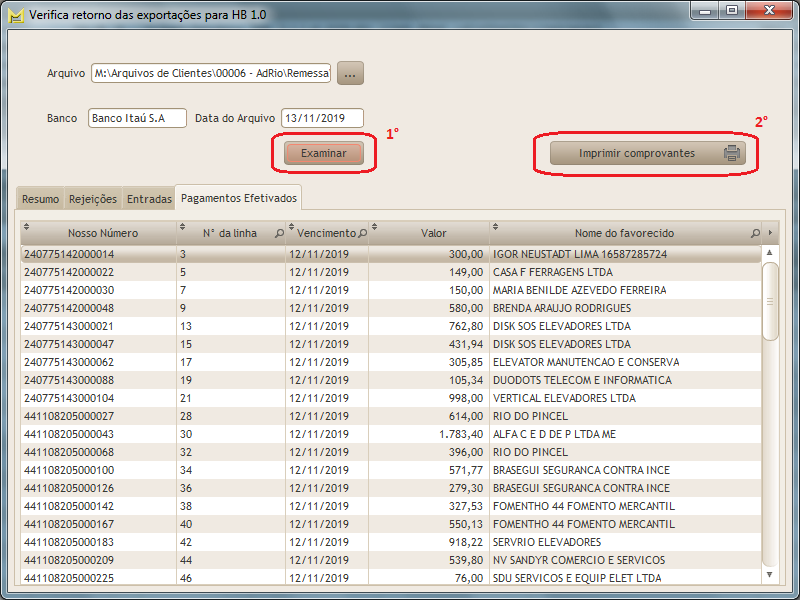
Task: Click the printer icon on Imprimir comprovantes
Action: [x=732, y=154]
